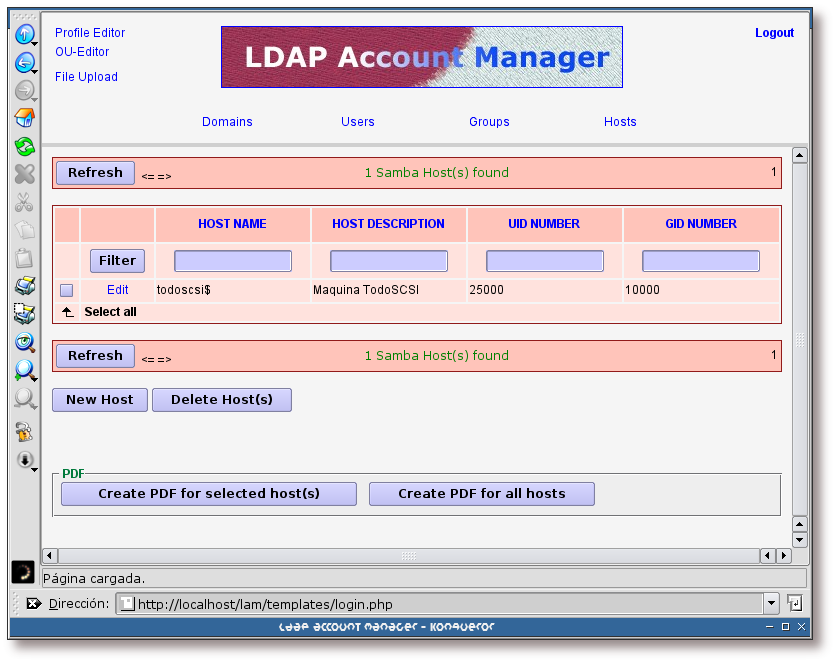Sort the table by HOST NAME header
The width and height of the screenshot is (836, 663).
[232, 224]
